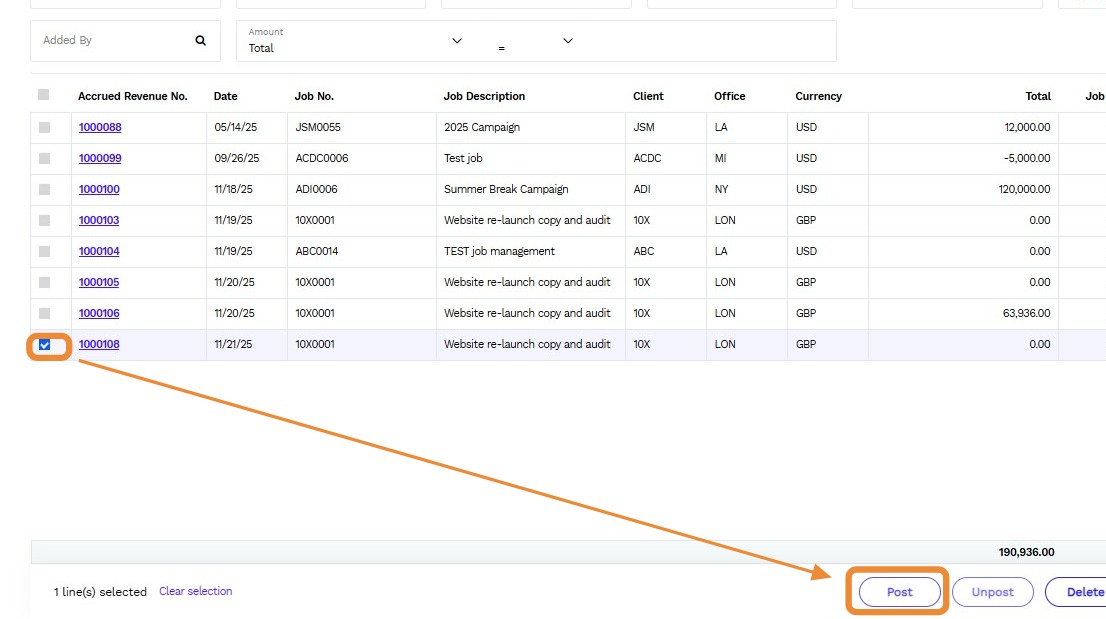This screenshot has height=619, width=1106.
Task: Click Clear selection link
Action: [x=195, y=592]
